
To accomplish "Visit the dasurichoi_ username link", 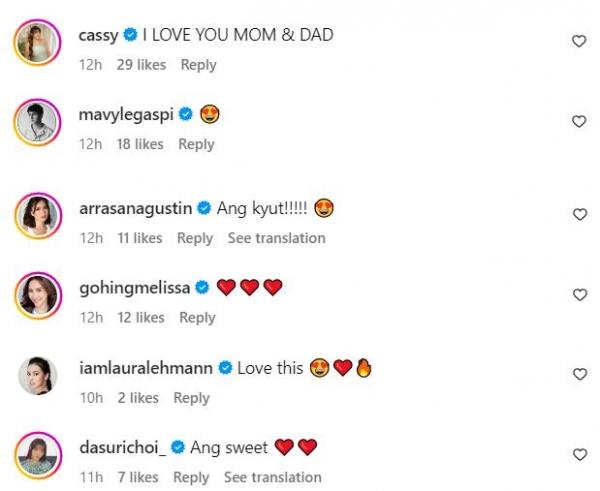I will tap(123, 447).
